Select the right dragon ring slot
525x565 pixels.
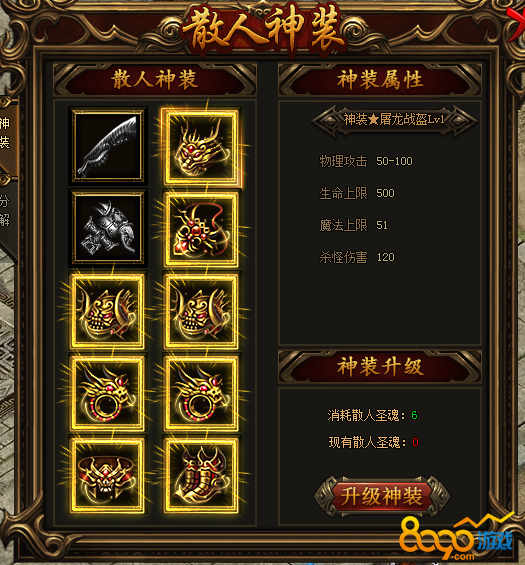(x=201, y=393)
